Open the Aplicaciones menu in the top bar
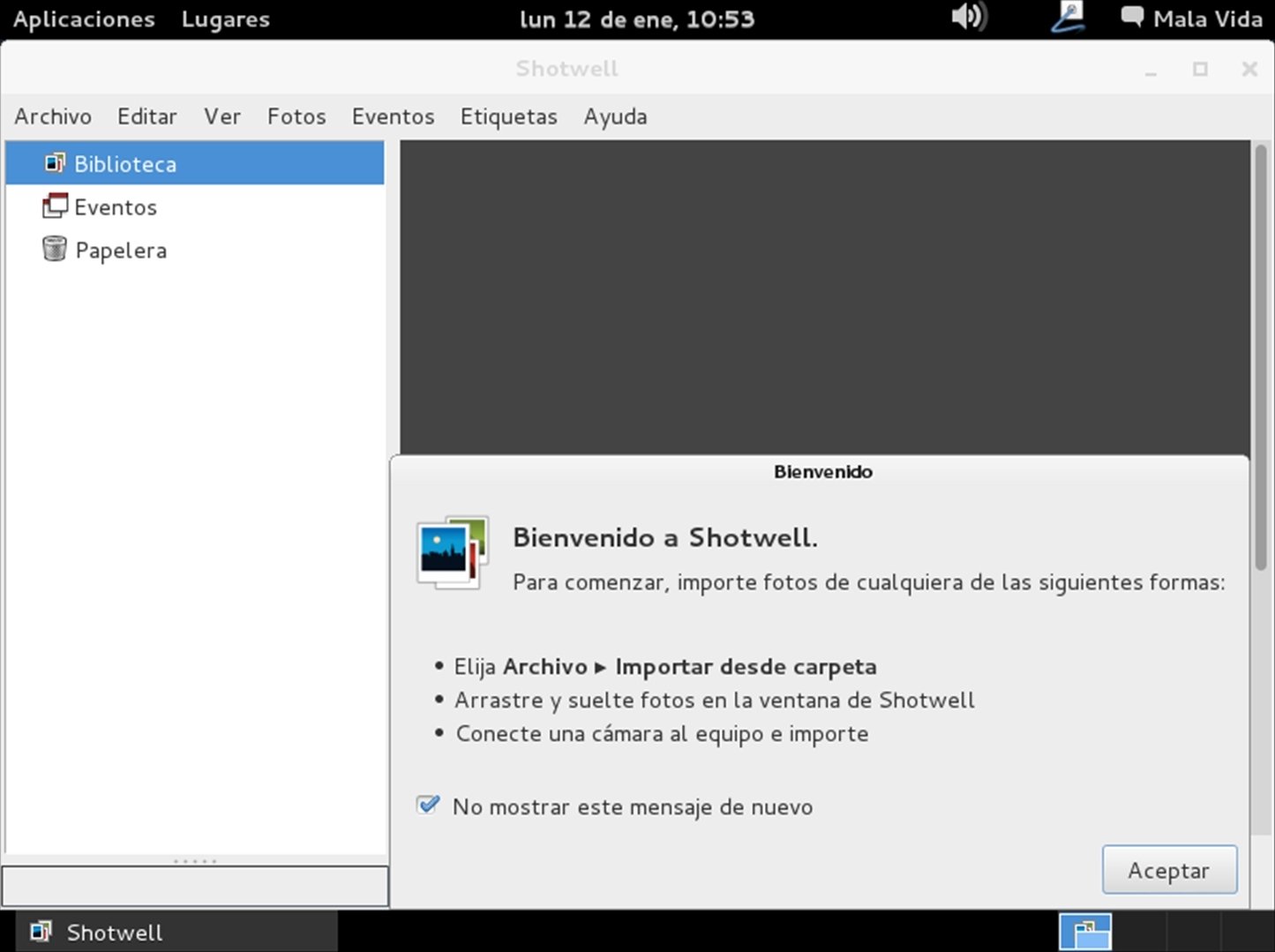Screen dimensions: 1275x952 click(x=84, y=19)
